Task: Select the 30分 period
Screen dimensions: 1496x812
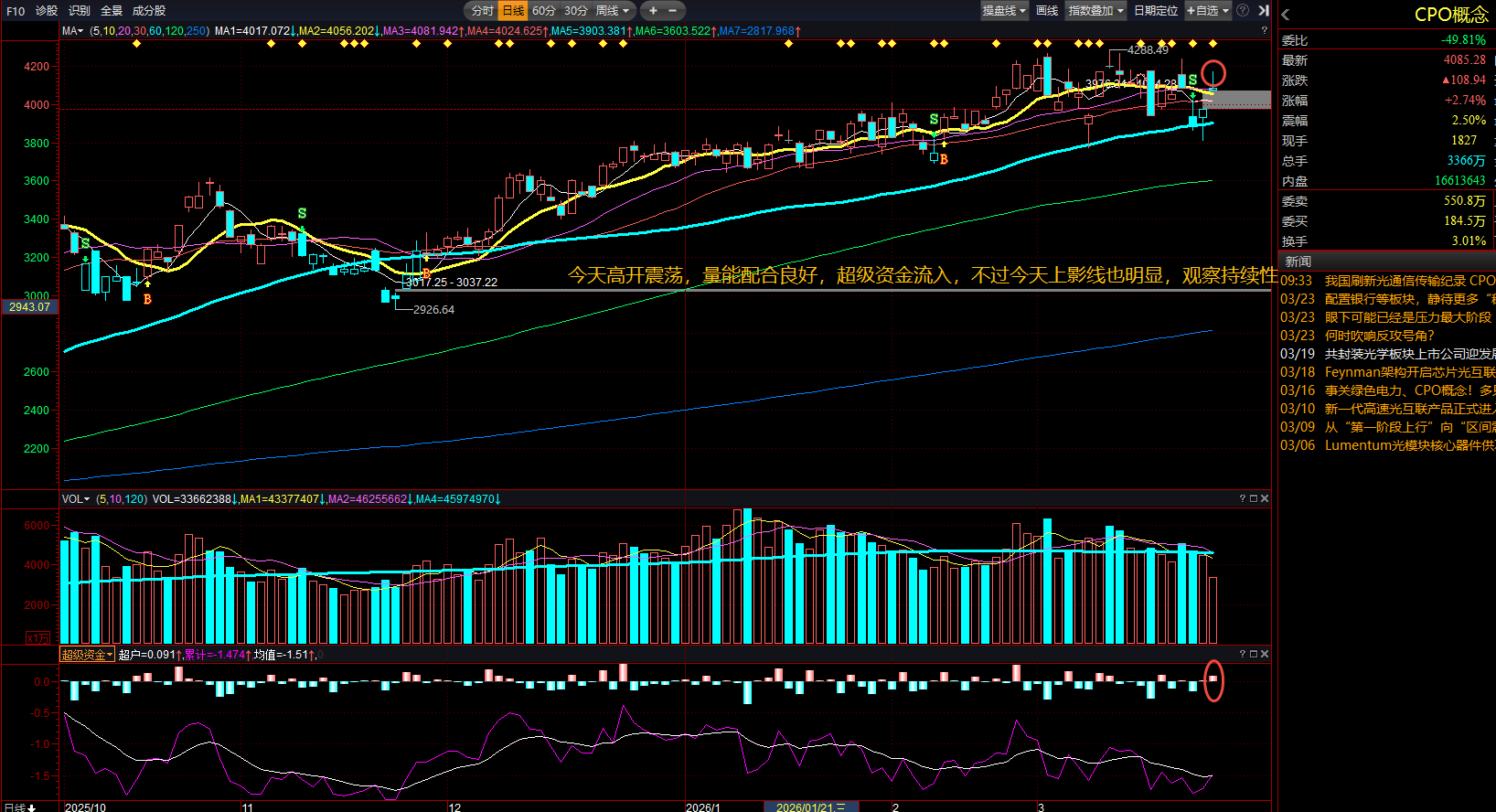Action: click(576, 11)
